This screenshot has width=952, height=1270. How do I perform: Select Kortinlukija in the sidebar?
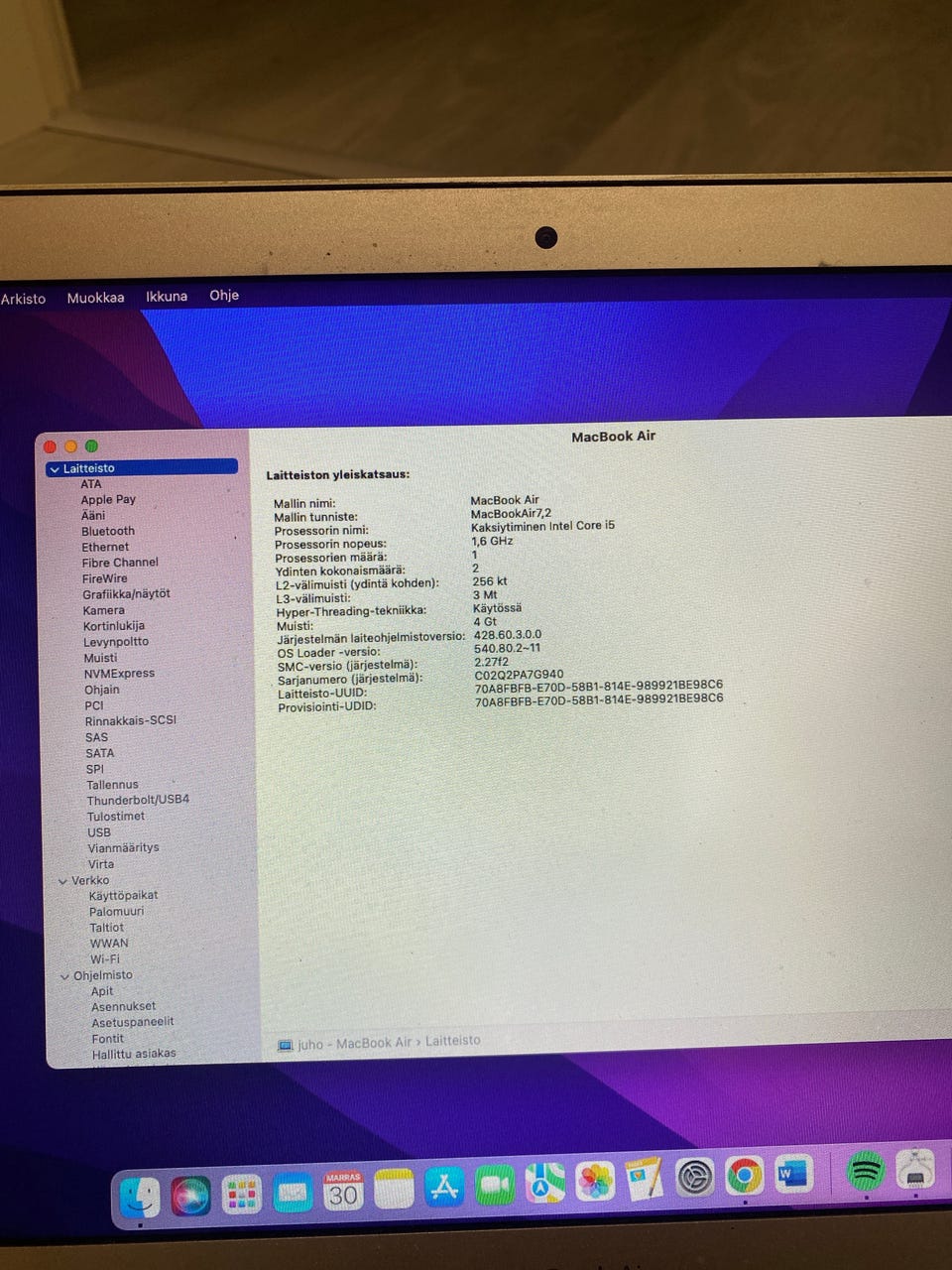click(114, 625)
